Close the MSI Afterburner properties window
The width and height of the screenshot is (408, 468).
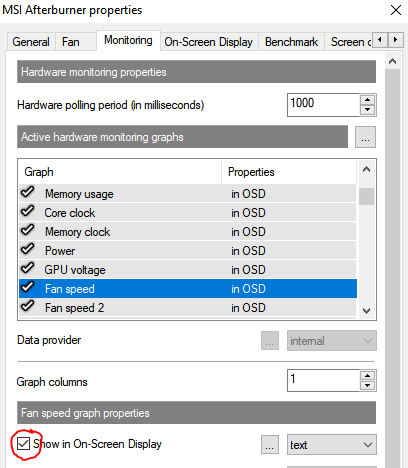tap(396, 10)
